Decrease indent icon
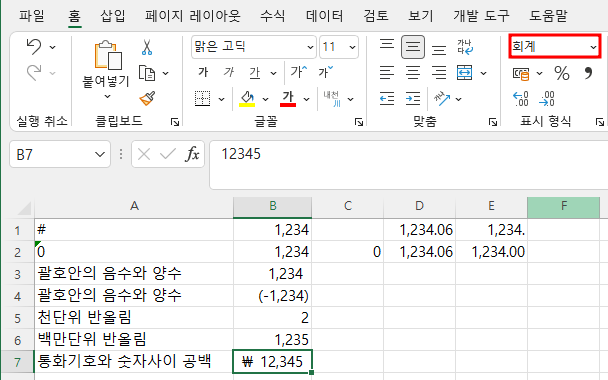Viewport: 608px width, 380px height. pos(387,98)
